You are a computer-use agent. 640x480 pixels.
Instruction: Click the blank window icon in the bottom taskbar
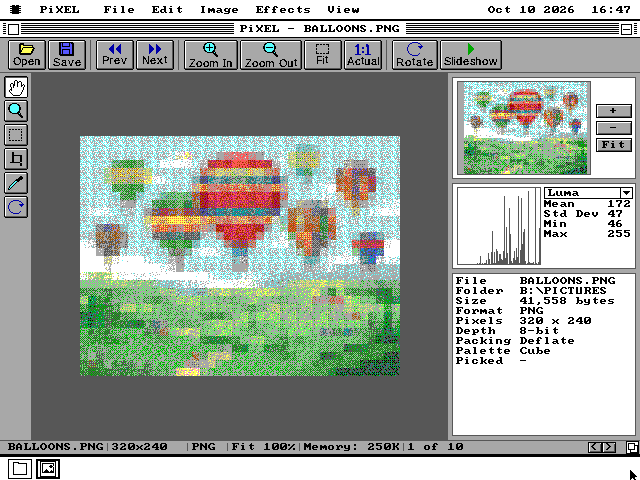[x=20, y=468]
